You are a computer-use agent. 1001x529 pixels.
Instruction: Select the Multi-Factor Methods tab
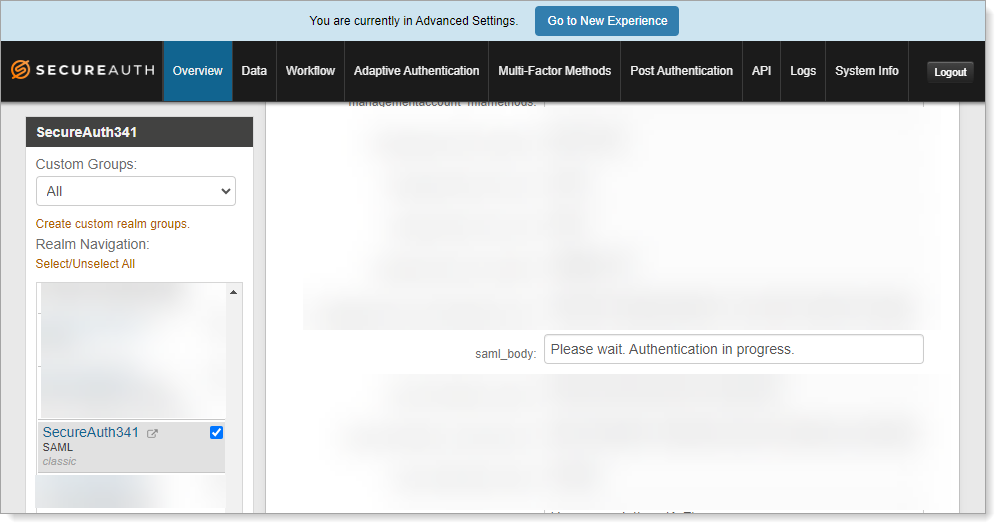(555, 71)
